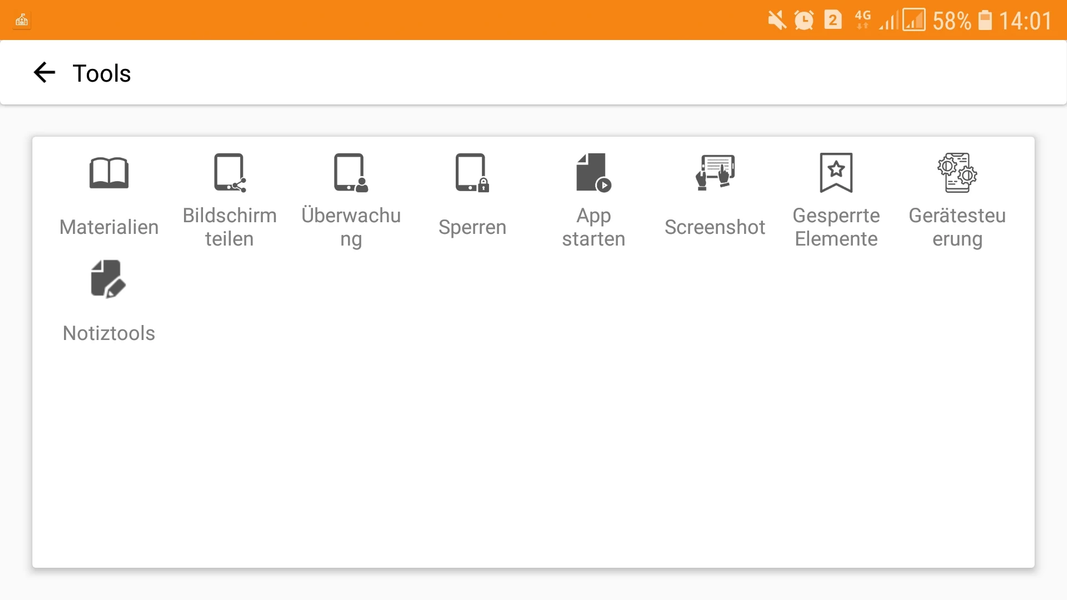Viewport: 1067px width, 600px height.
Task: Tap the Gerätesteuerung label text
Action: click(x=957, y=227)
